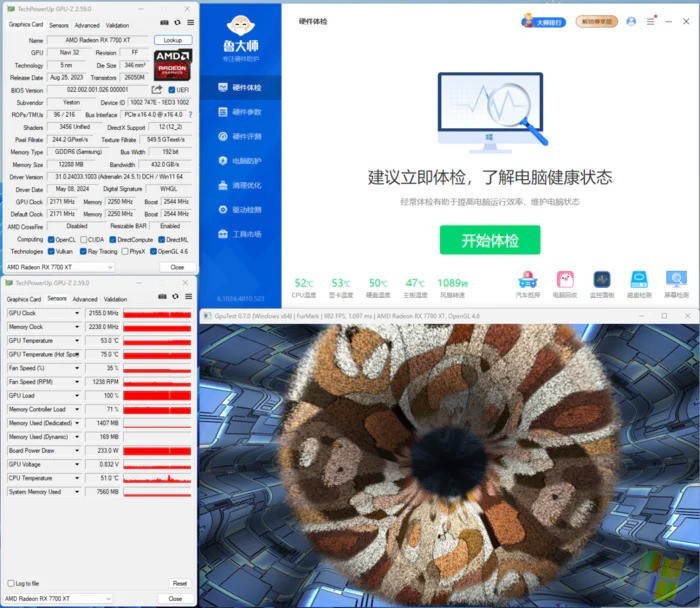Expand GPU Voltage sensor dropdown

(x=77, y=465)
